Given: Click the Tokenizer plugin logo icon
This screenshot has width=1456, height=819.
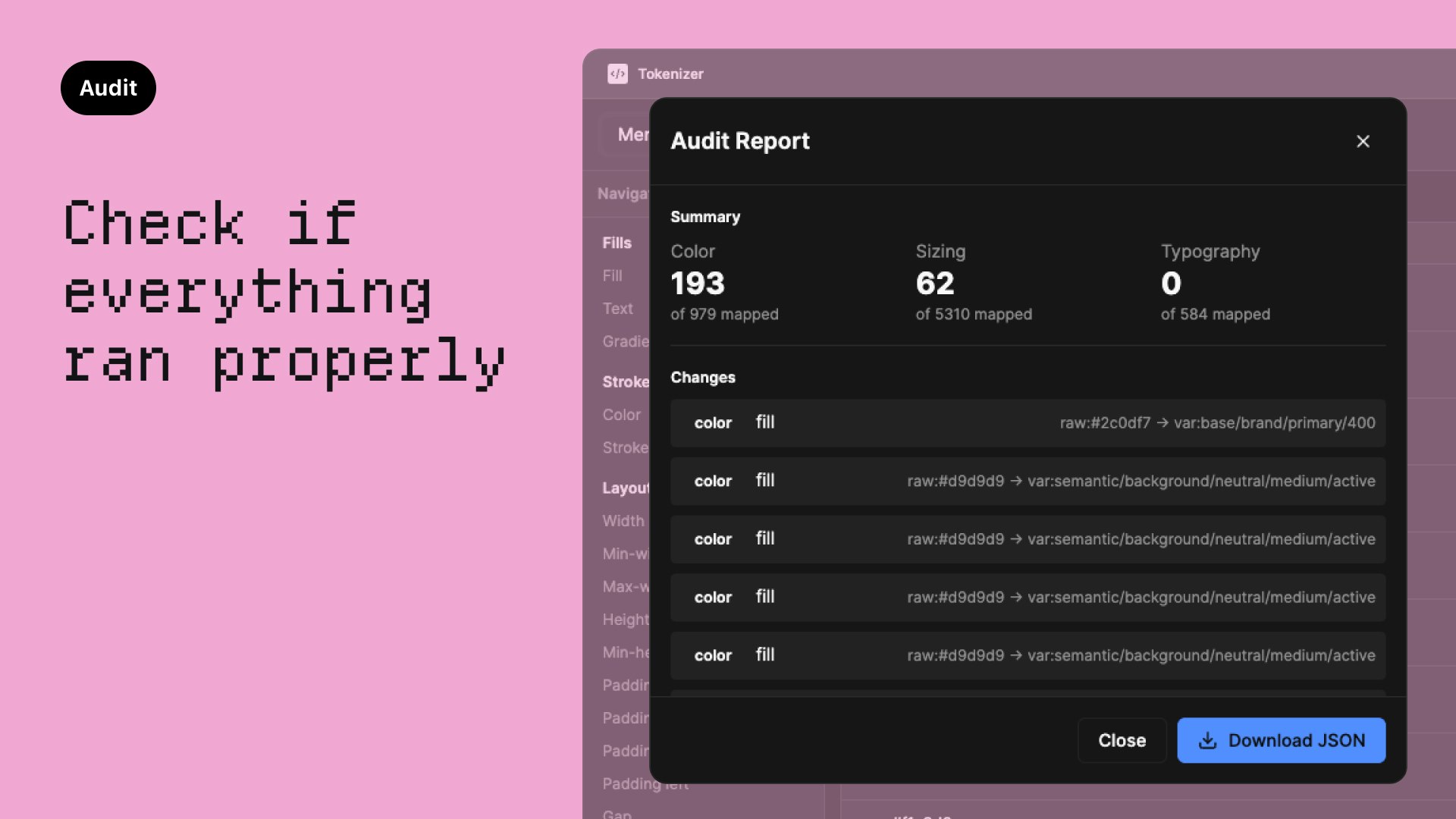Looking at the screenshot, I should pyautogui.click(x=617, y=74).
